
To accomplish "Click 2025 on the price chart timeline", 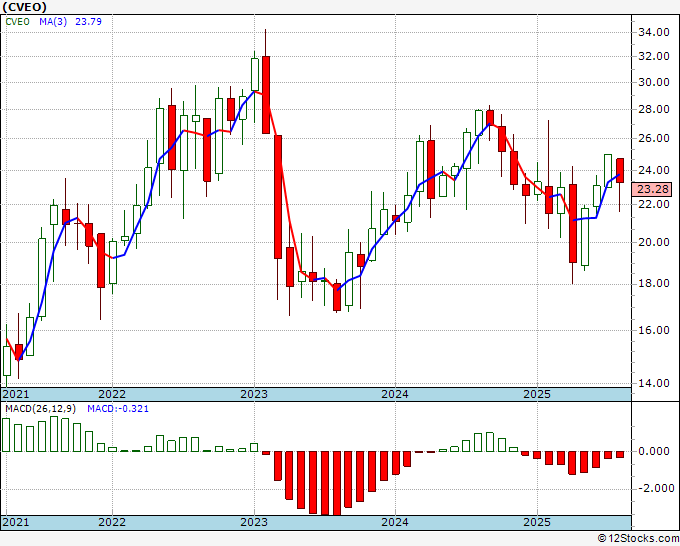I will (537, 394).
